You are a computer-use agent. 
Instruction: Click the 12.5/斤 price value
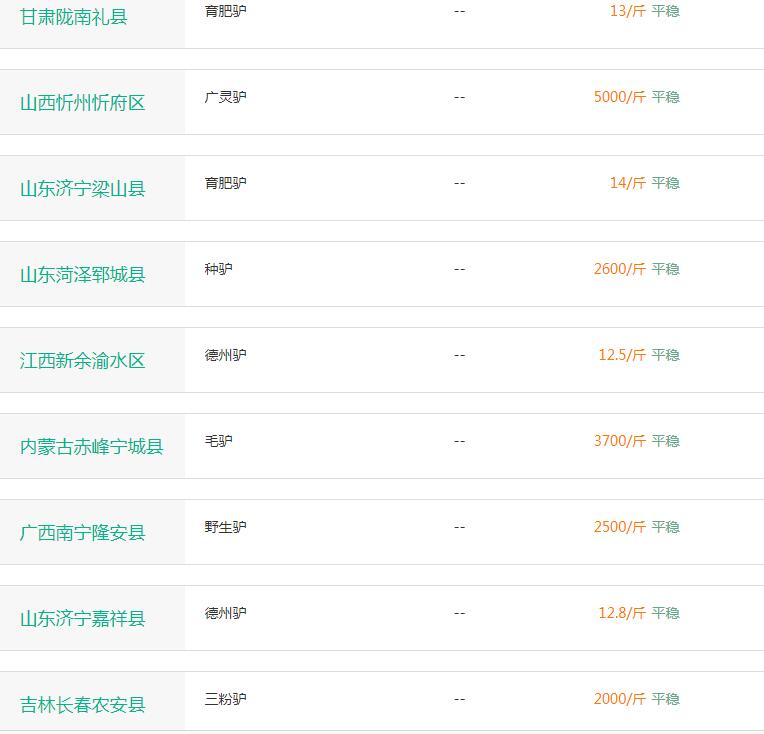pos(622,355)
